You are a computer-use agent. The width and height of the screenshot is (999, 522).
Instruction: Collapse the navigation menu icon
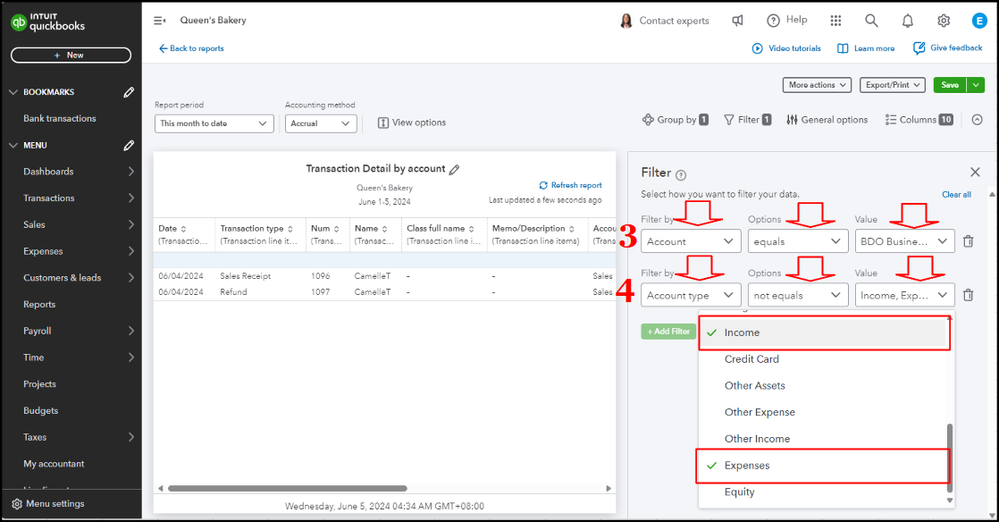pos(159,20)
